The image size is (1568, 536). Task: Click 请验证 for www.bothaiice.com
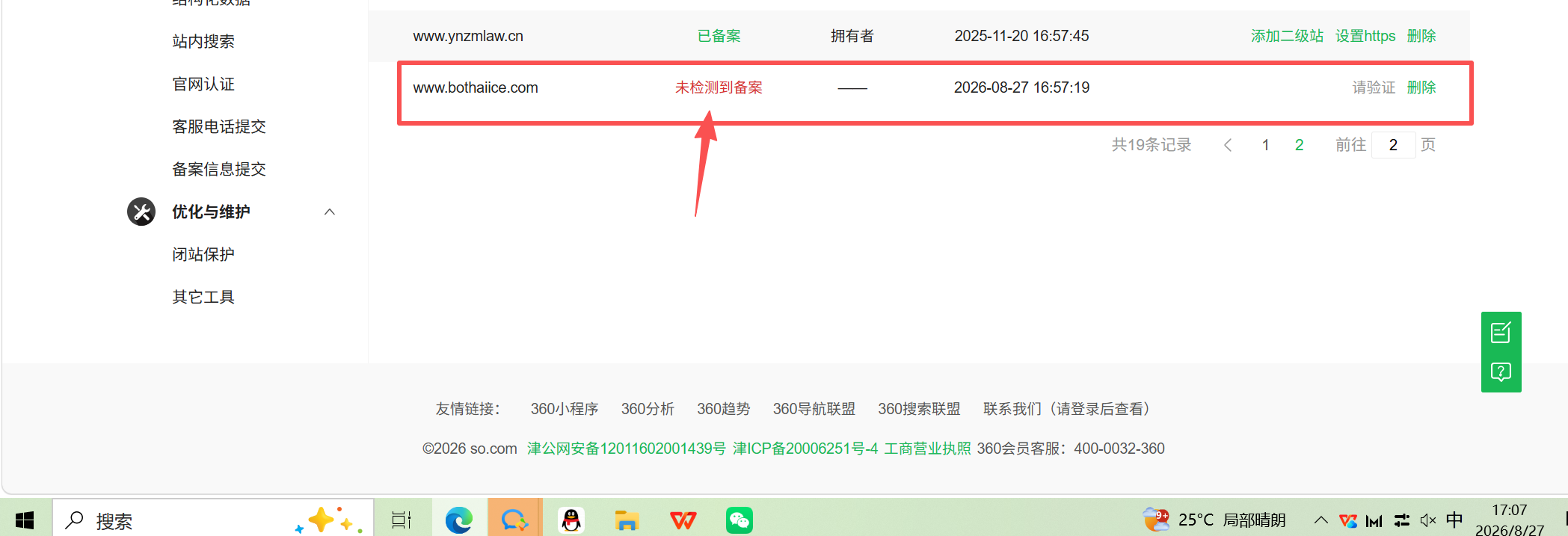[x=1374, y=87]
